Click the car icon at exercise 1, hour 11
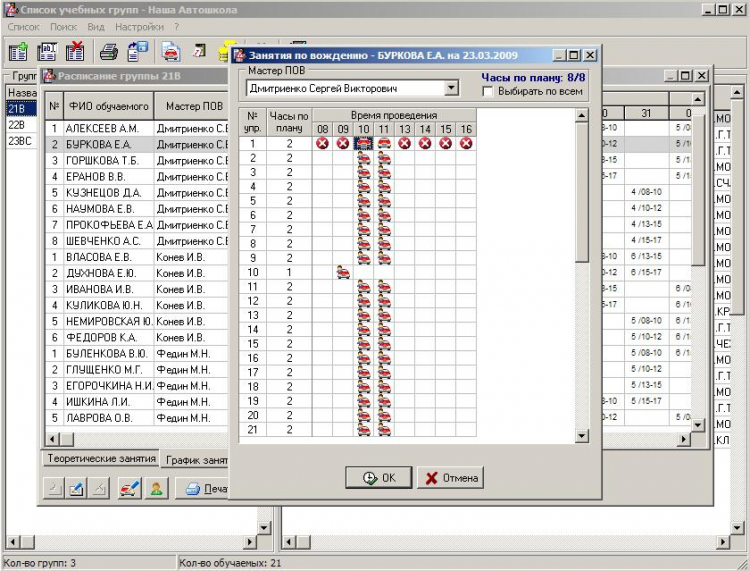 tap(384, 143)
